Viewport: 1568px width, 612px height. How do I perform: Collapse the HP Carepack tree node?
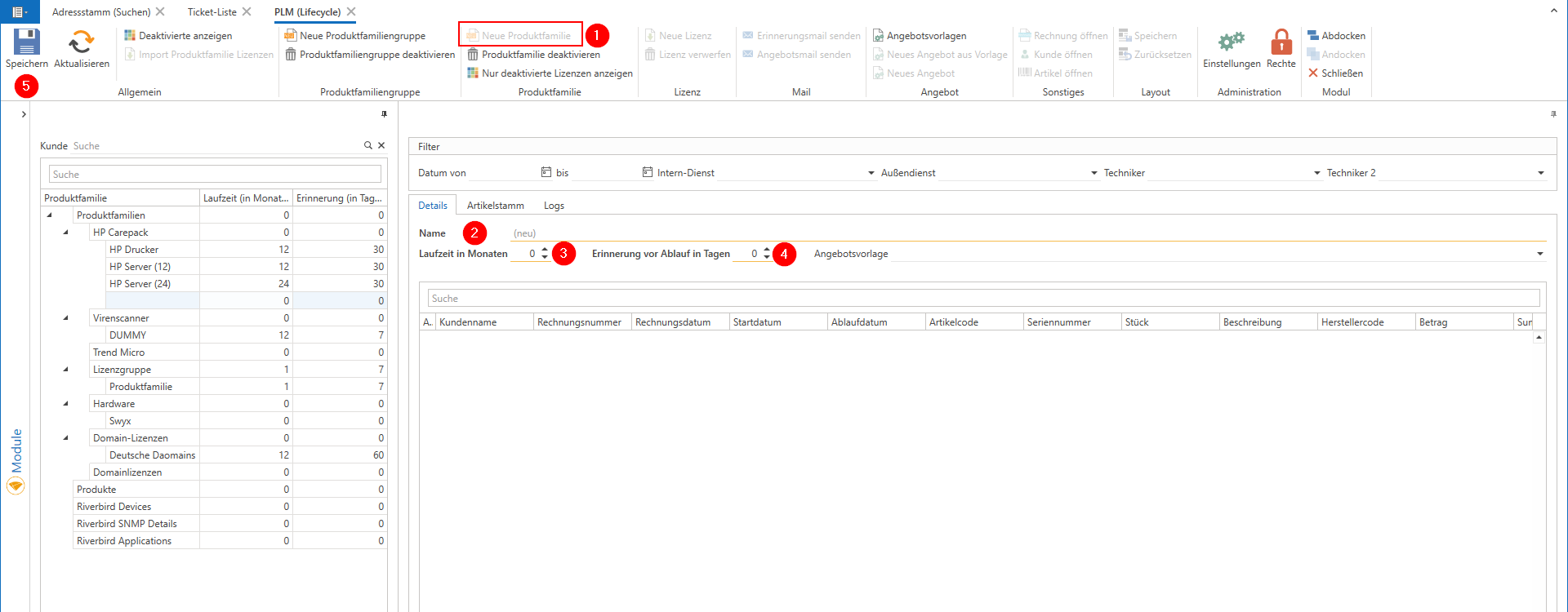pos(66,233)
